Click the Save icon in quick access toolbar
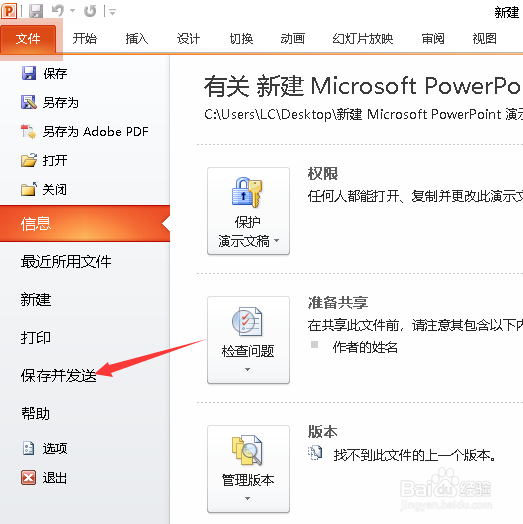 pyautogui.click(x=36, y=11)
